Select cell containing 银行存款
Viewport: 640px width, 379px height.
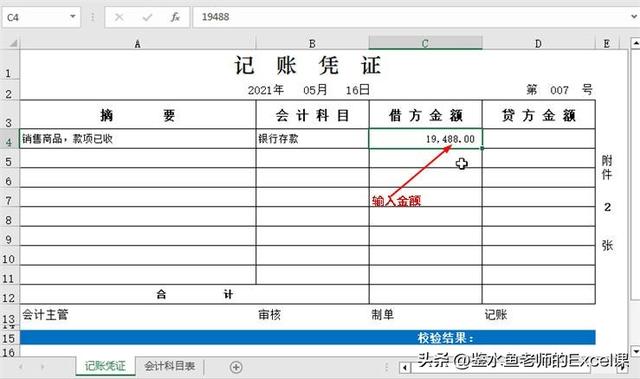[312, 139]
